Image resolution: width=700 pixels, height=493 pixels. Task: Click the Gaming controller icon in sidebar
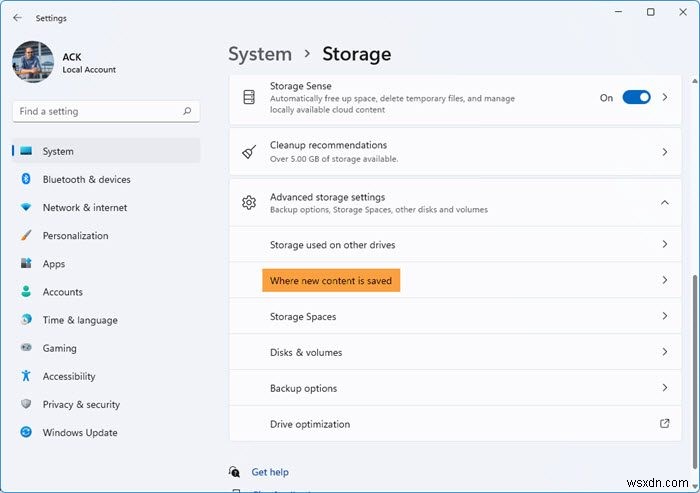pyautogui.click(x=26, y=348)
